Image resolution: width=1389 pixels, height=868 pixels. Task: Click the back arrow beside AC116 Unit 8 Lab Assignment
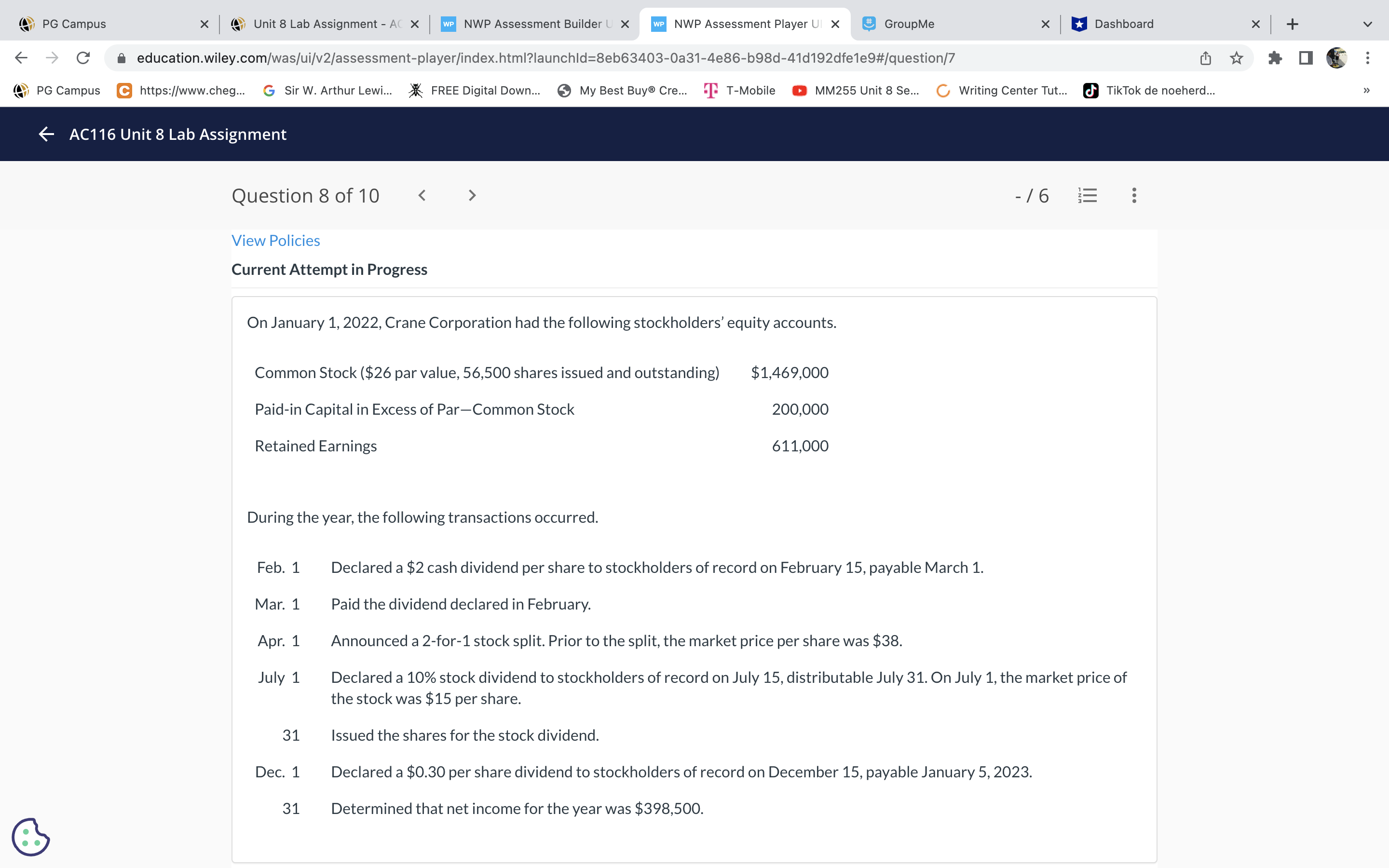[x=46, y=135]
